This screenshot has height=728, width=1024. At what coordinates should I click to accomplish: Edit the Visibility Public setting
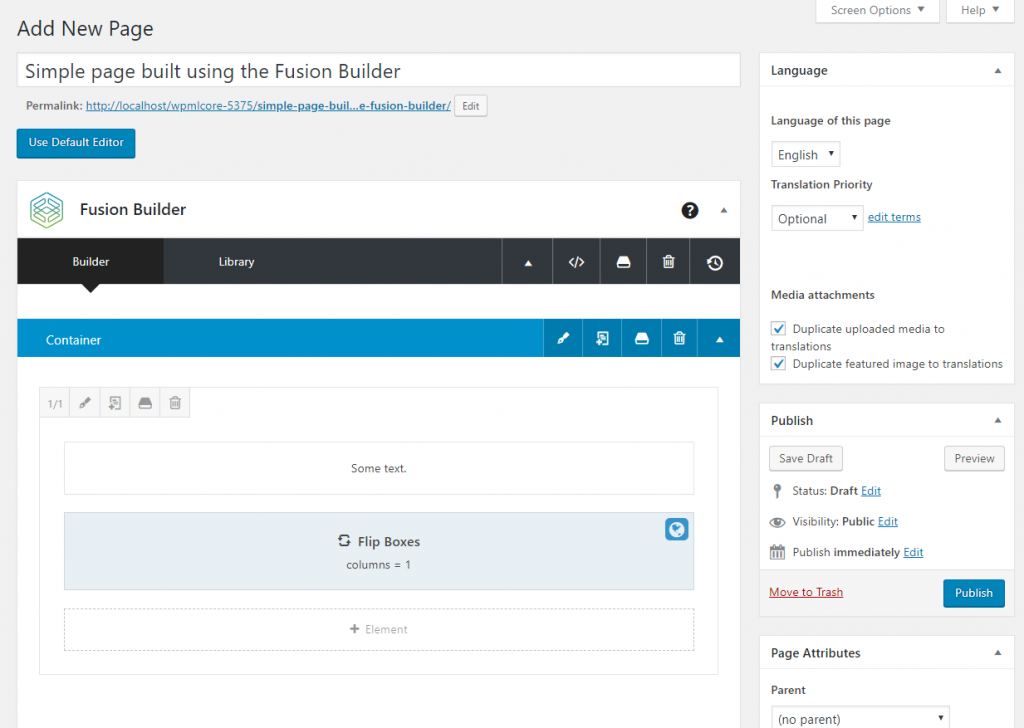point(888,522)
